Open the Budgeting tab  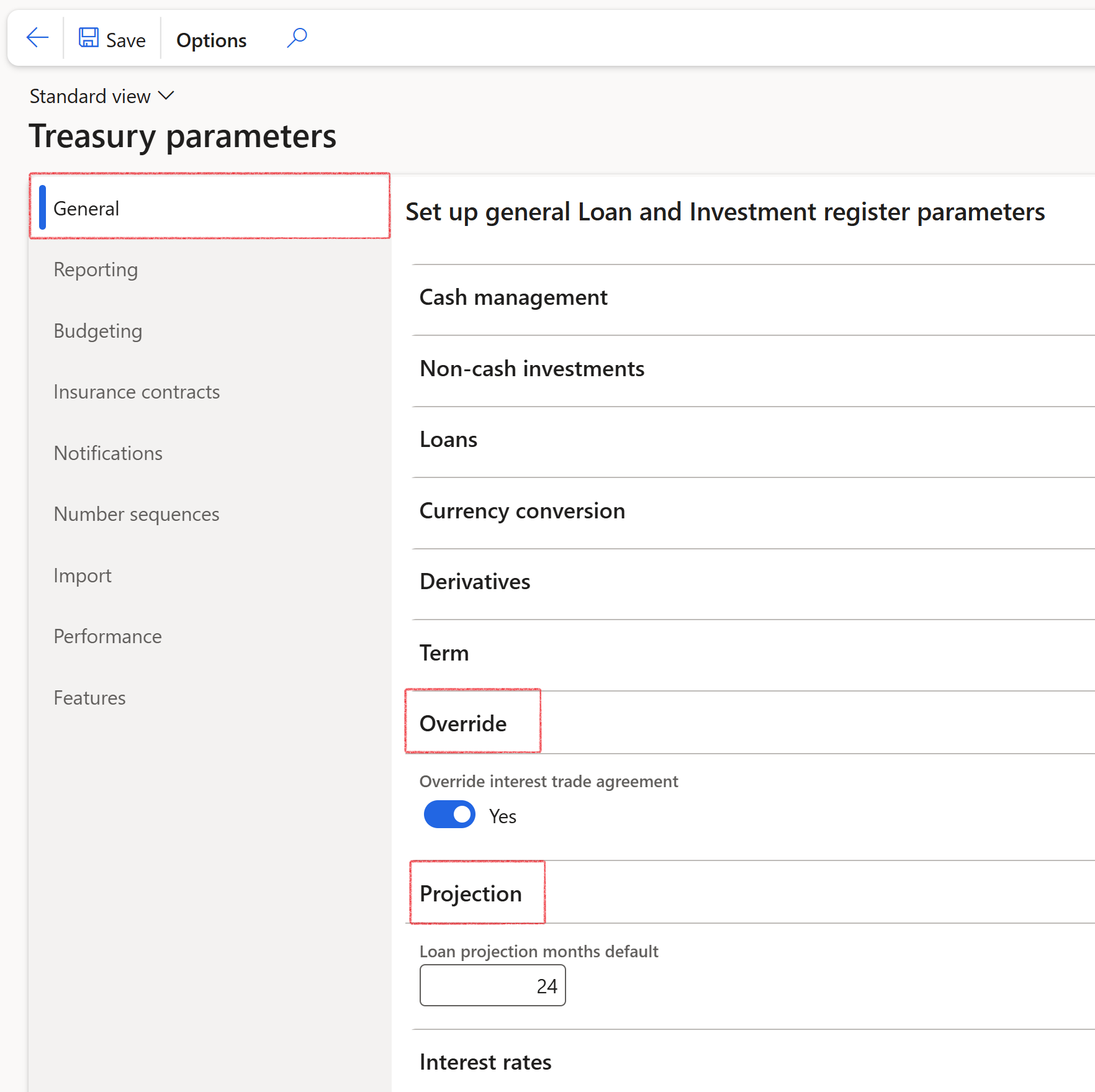[x=98, y=330]
